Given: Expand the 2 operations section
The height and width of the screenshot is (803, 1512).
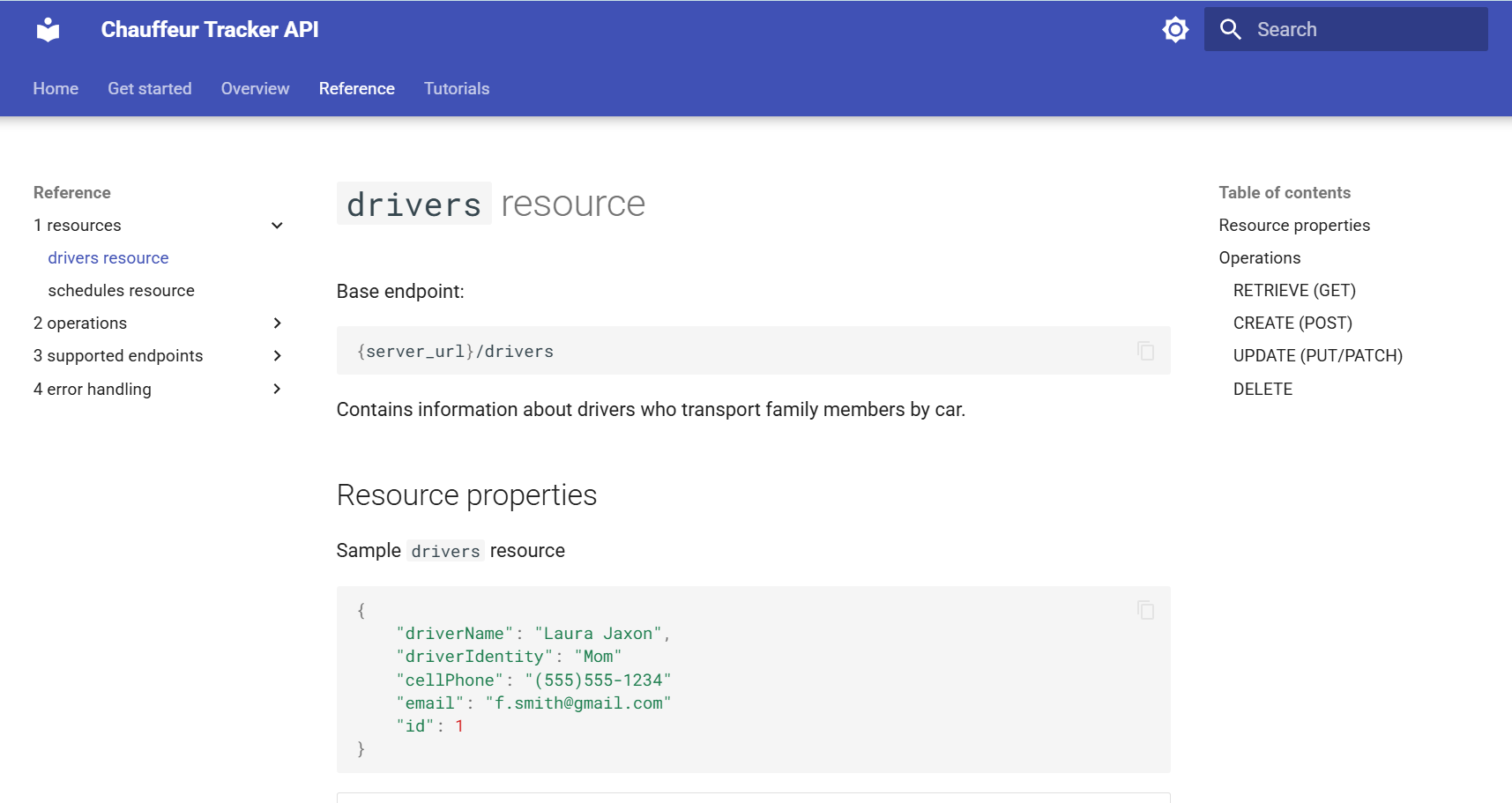Looking at the screenshot, I should 277,323.
